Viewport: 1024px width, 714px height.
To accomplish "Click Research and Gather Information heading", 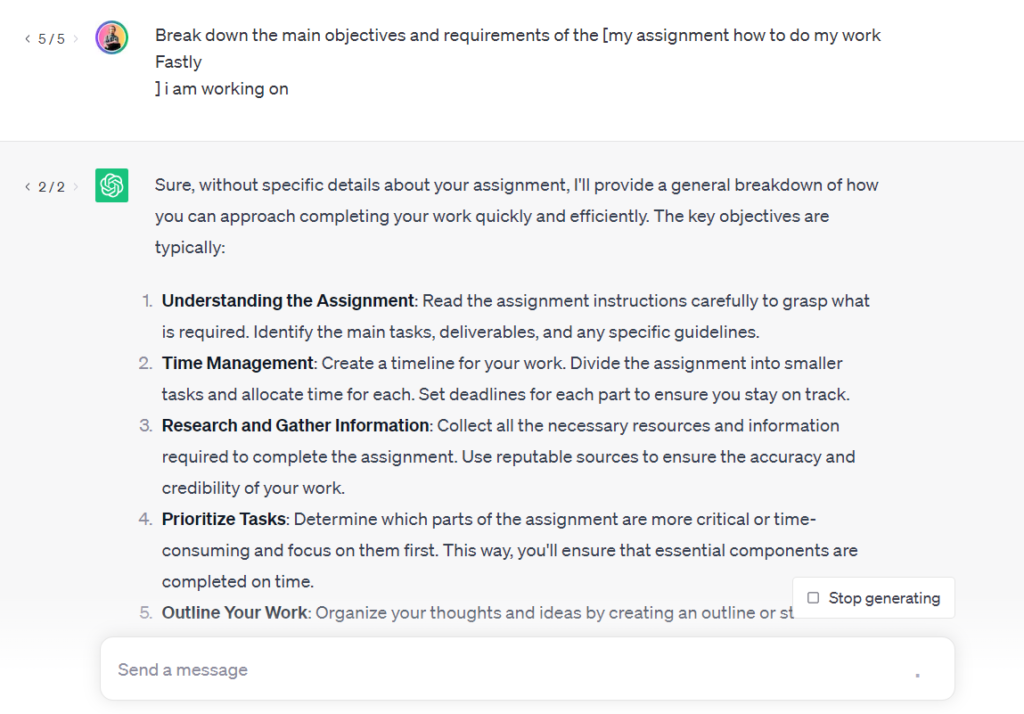I will pos(295,426).
